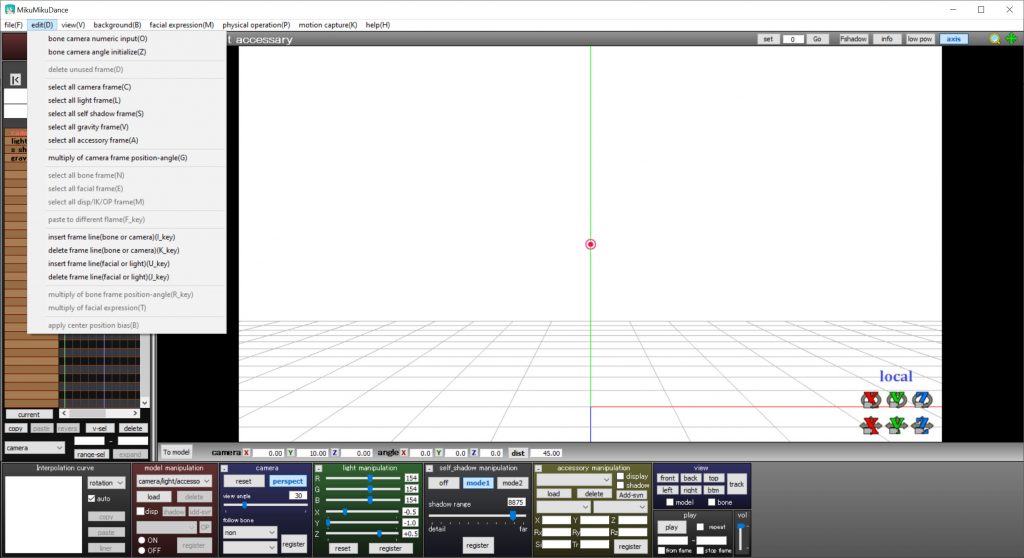Click the timeline scroll down arrow

coord(145,402)
